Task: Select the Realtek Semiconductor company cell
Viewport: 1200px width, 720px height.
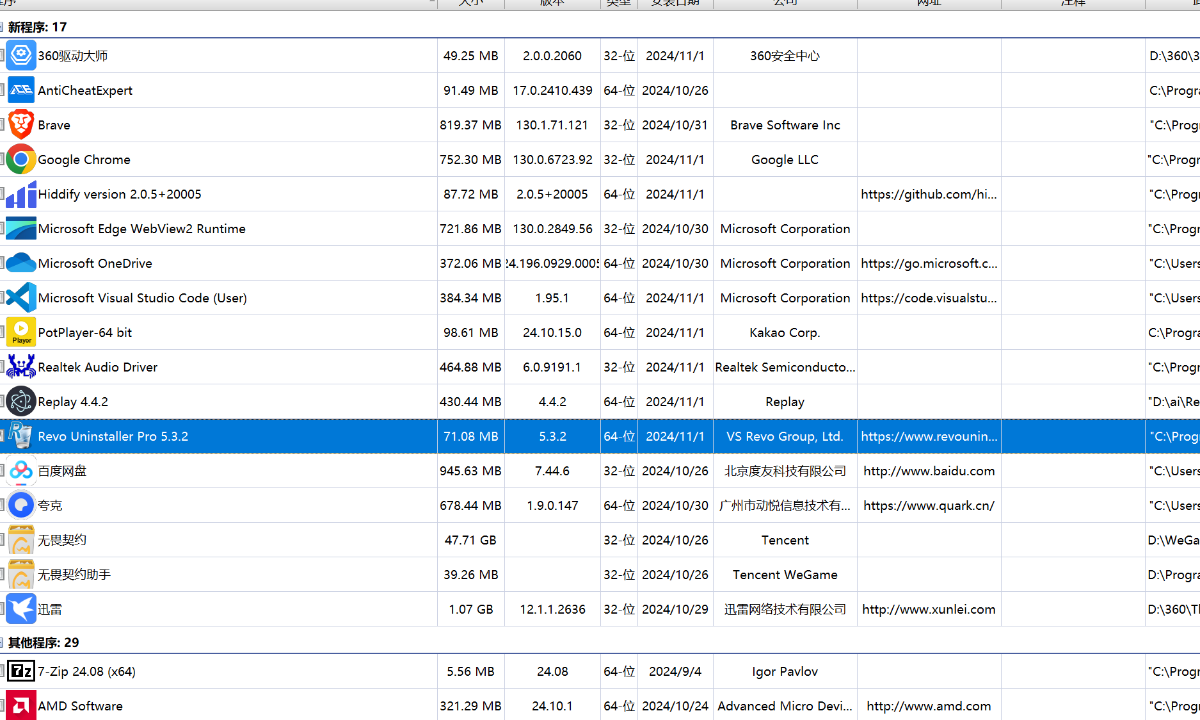Action: pos(785,367)
